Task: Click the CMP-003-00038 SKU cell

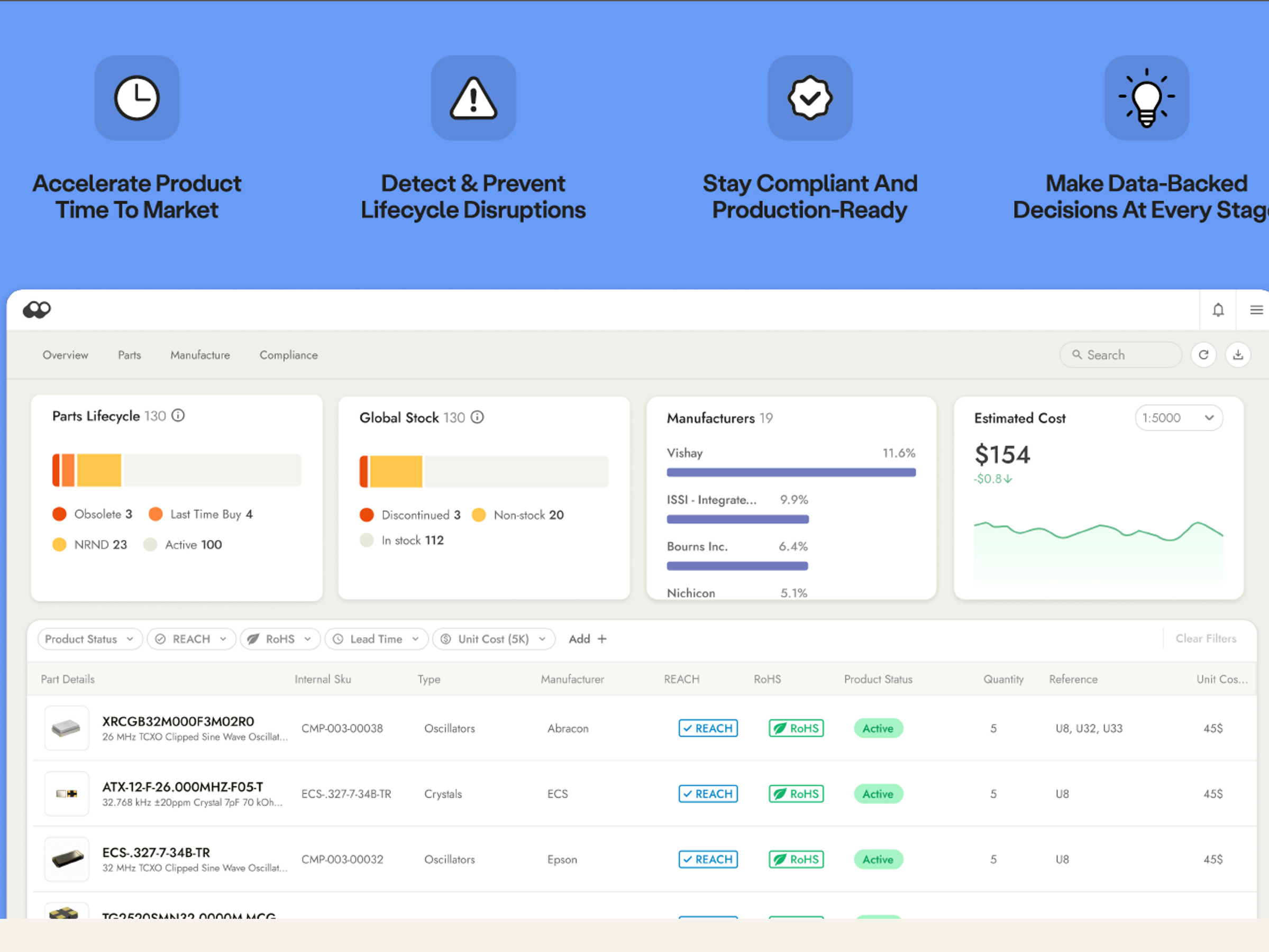Action: 342,728
